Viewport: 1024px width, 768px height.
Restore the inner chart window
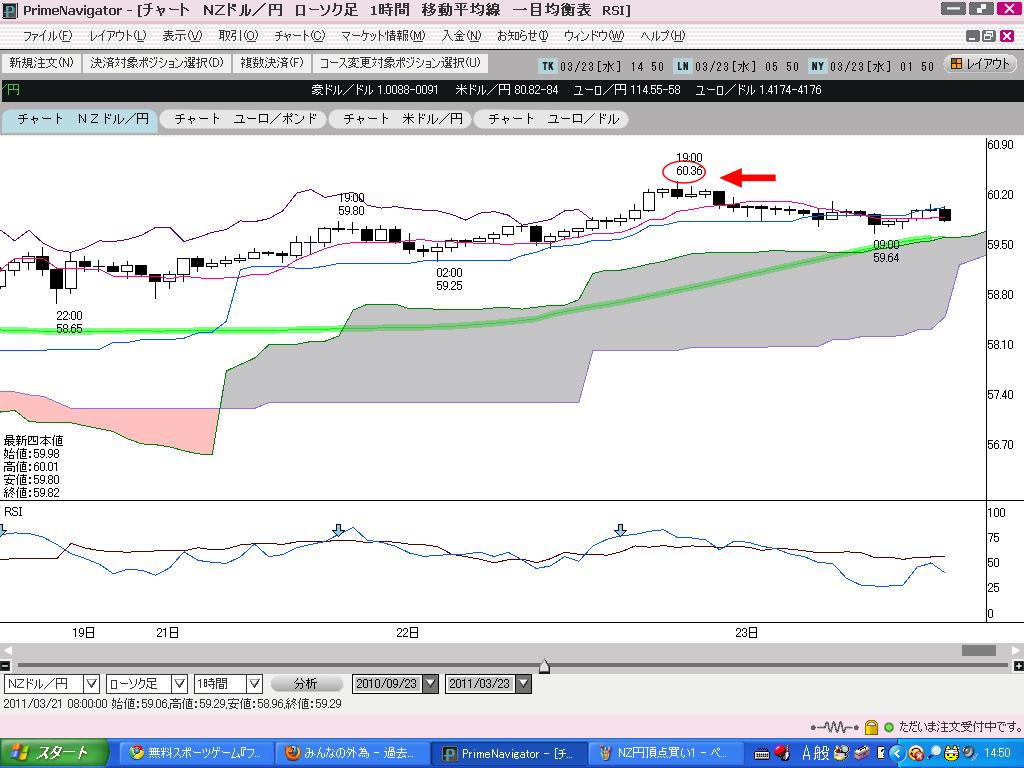[x=988, y=36]
